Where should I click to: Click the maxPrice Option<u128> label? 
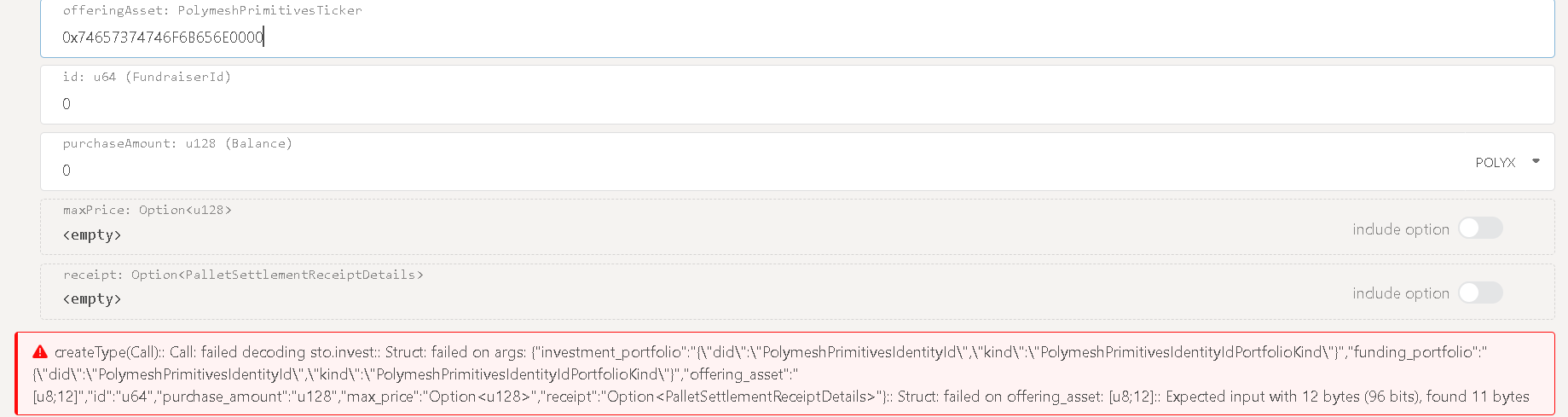click(147, 210)
